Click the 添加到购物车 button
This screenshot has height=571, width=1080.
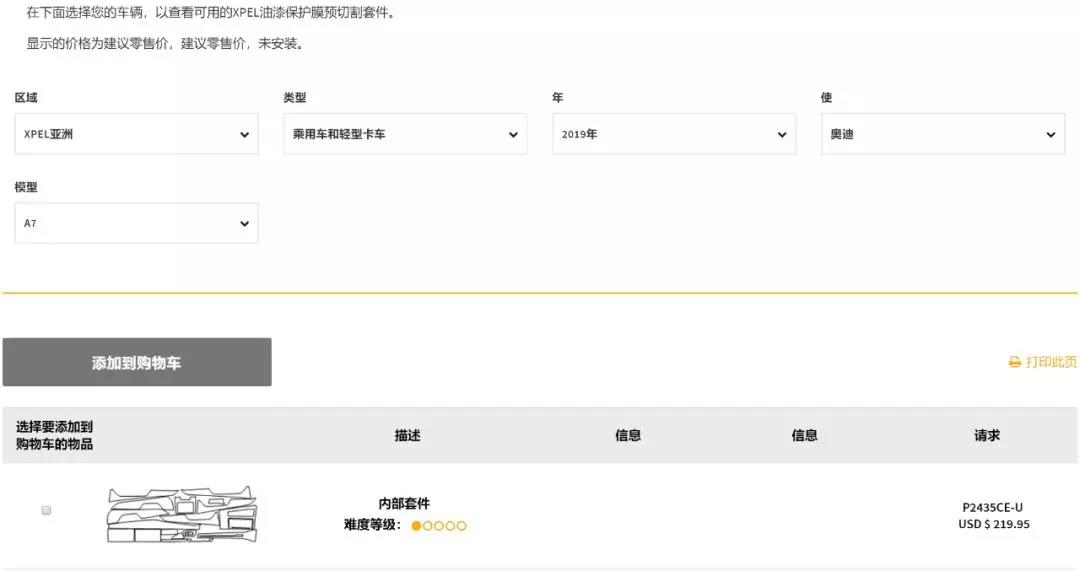coord(137,362)
